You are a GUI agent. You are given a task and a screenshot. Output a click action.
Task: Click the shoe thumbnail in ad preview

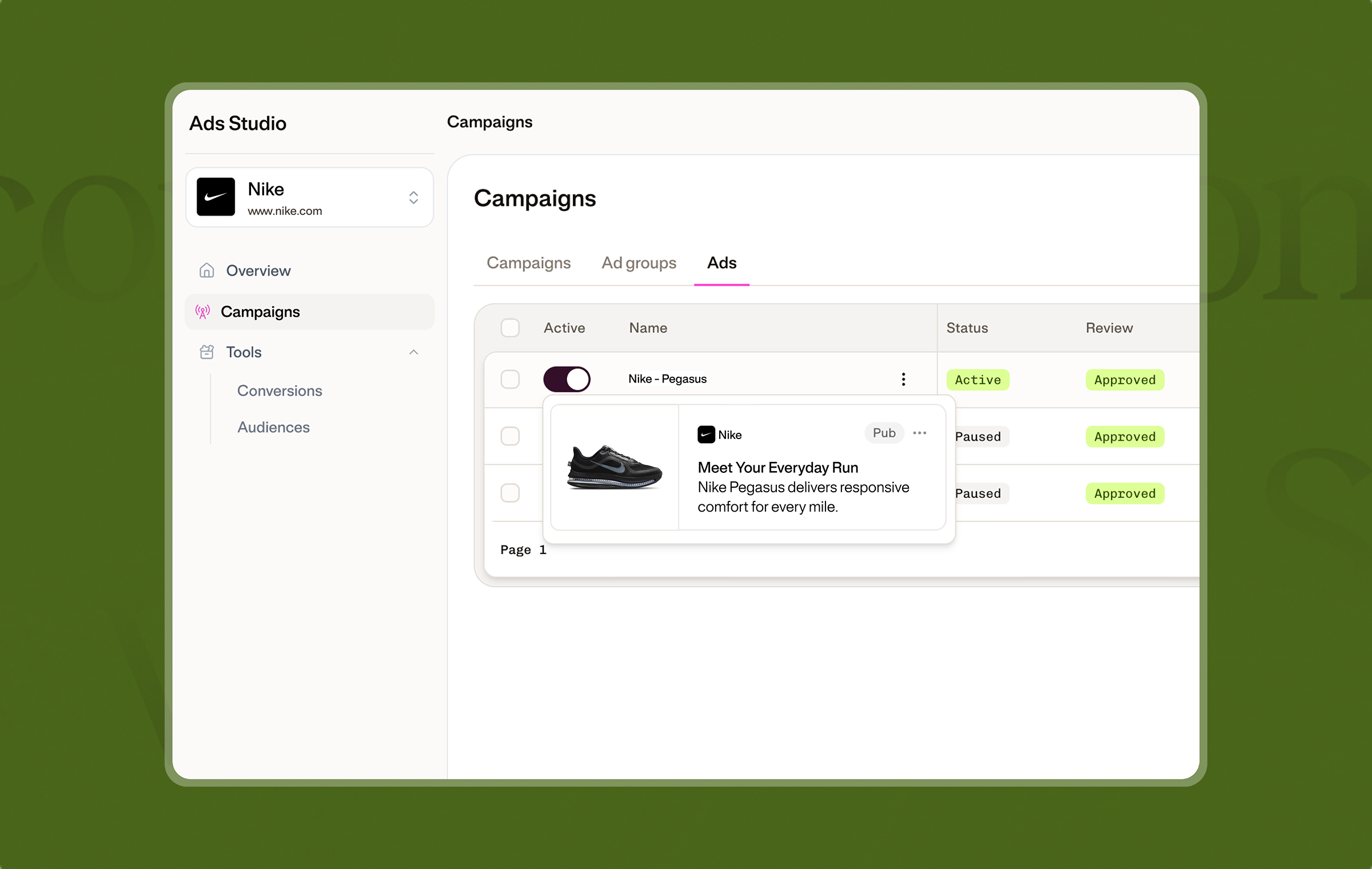point(615,467)
